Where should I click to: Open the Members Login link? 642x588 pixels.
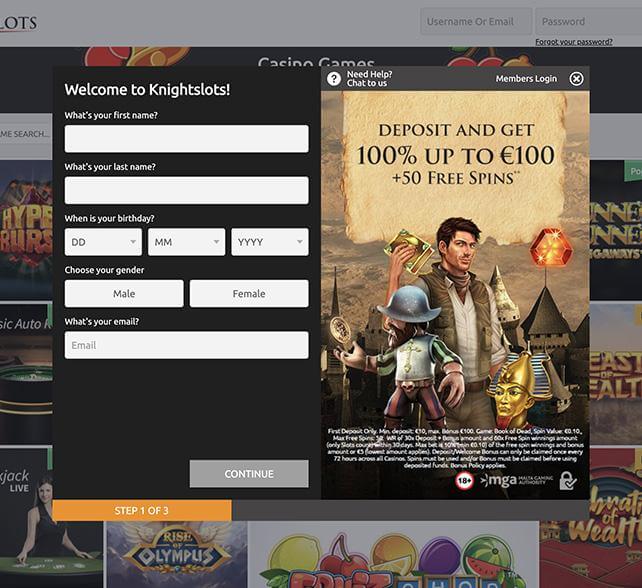click(526, 79)
